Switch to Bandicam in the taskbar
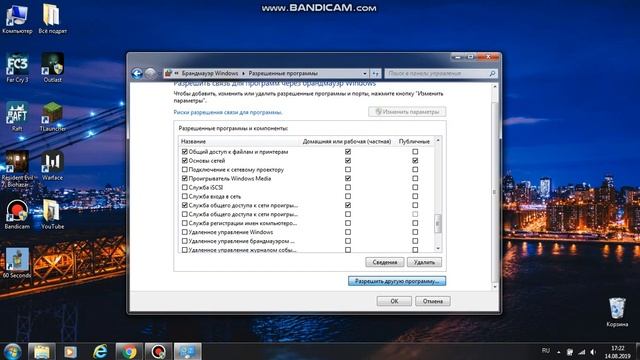Screen dimensions: 640x360 pyautogui.click(x=158, y=351)
